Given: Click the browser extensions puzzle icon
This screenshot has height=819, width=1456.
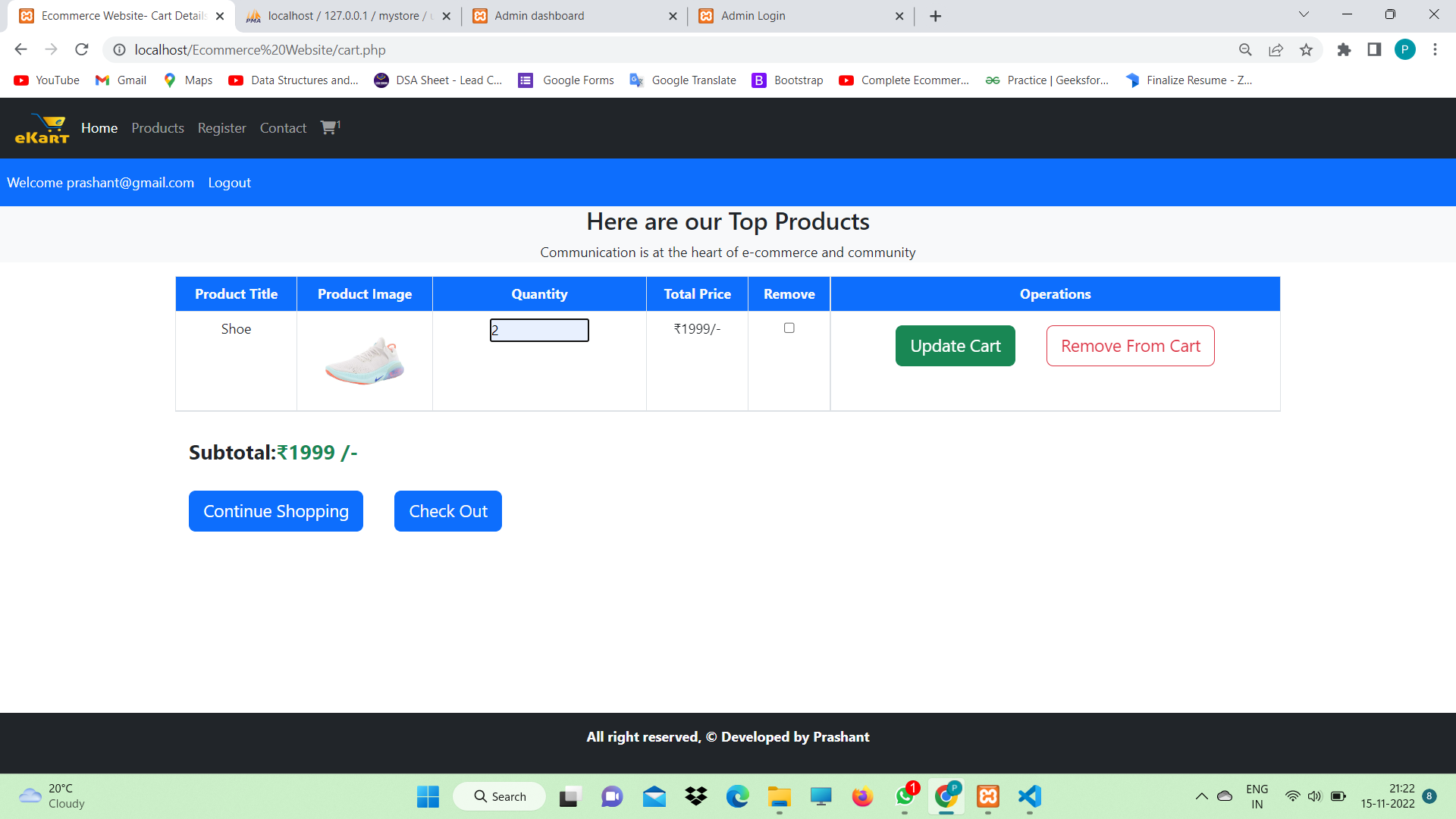Looking at the screenshot, I should [1345, 49].
